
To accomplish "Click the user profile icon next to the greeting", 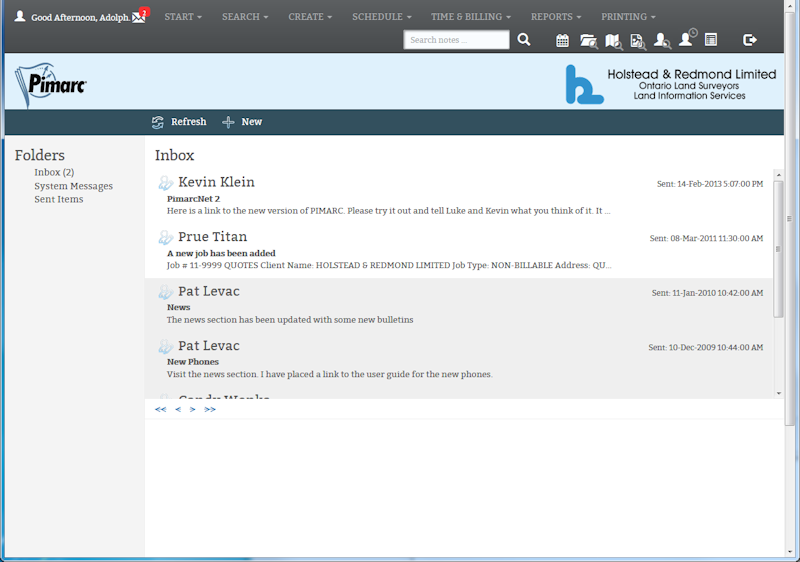I will [20, 16].
